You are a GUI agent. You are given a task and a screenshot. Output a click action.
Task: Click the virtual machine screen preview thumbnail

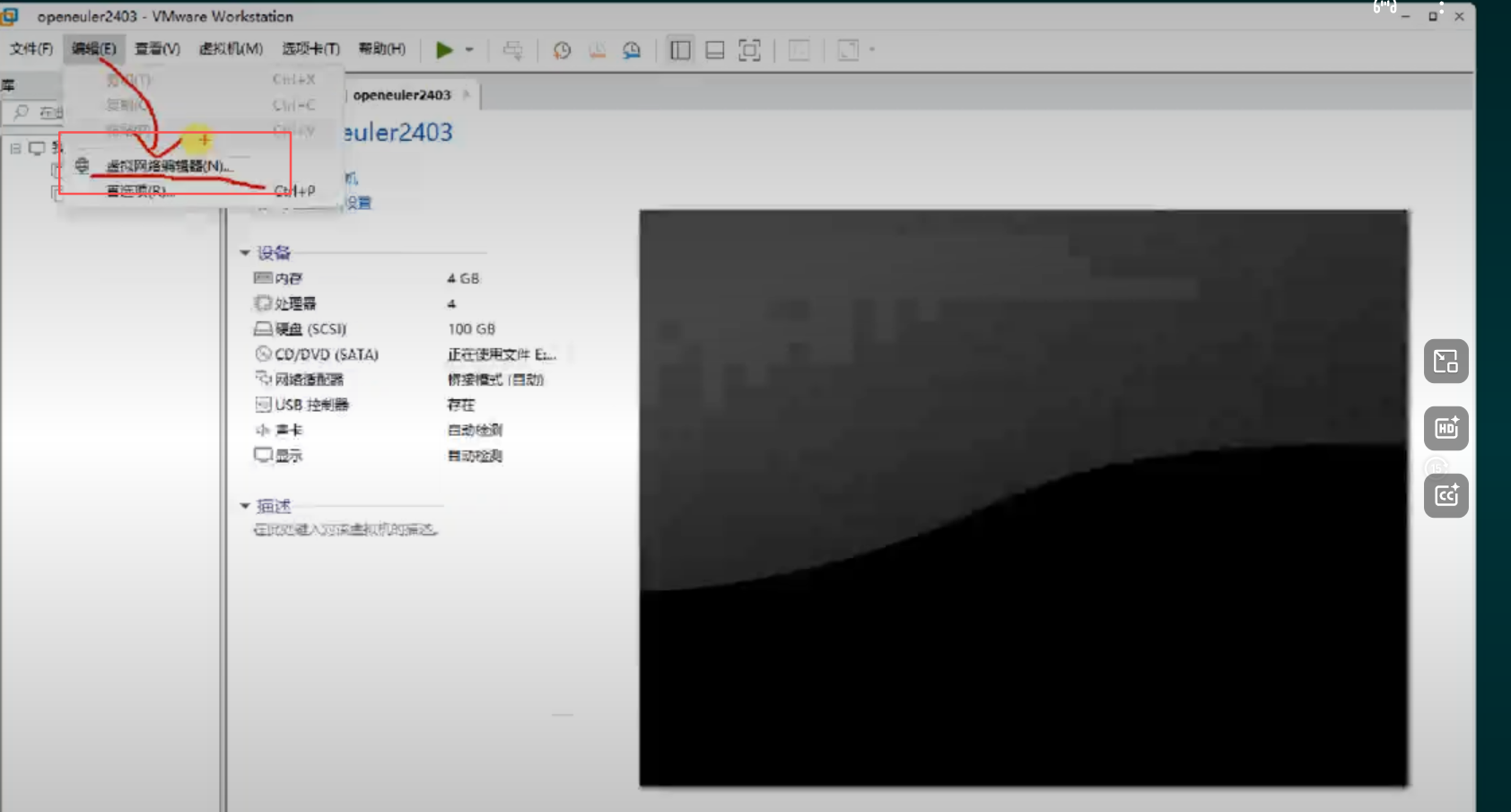pos(1024,499)
